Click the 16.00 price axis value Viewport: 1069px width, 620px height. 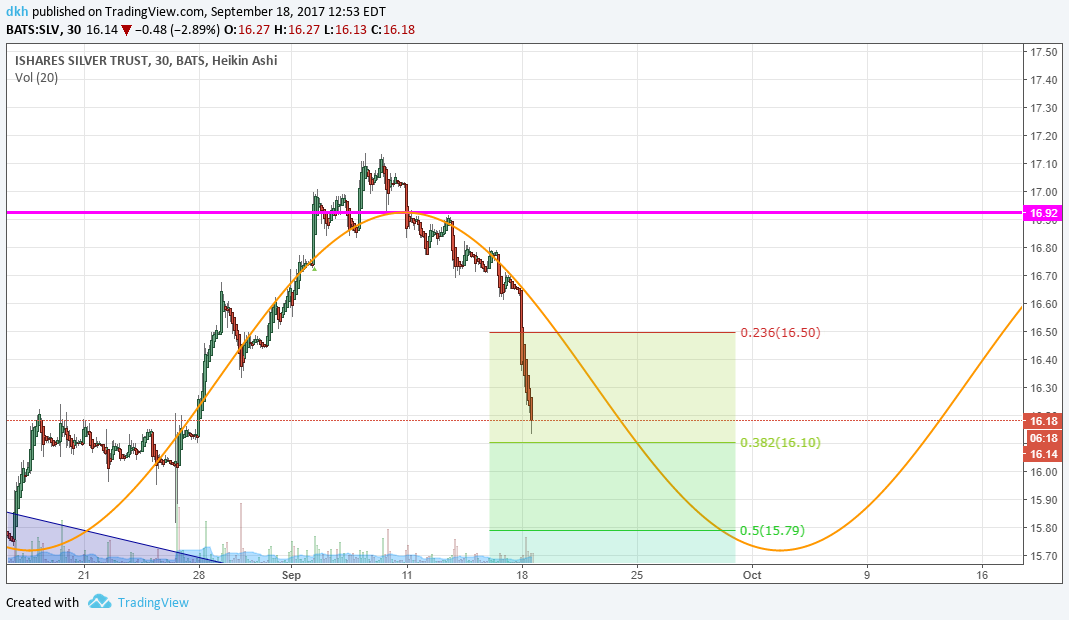[x=1044, y=472]
